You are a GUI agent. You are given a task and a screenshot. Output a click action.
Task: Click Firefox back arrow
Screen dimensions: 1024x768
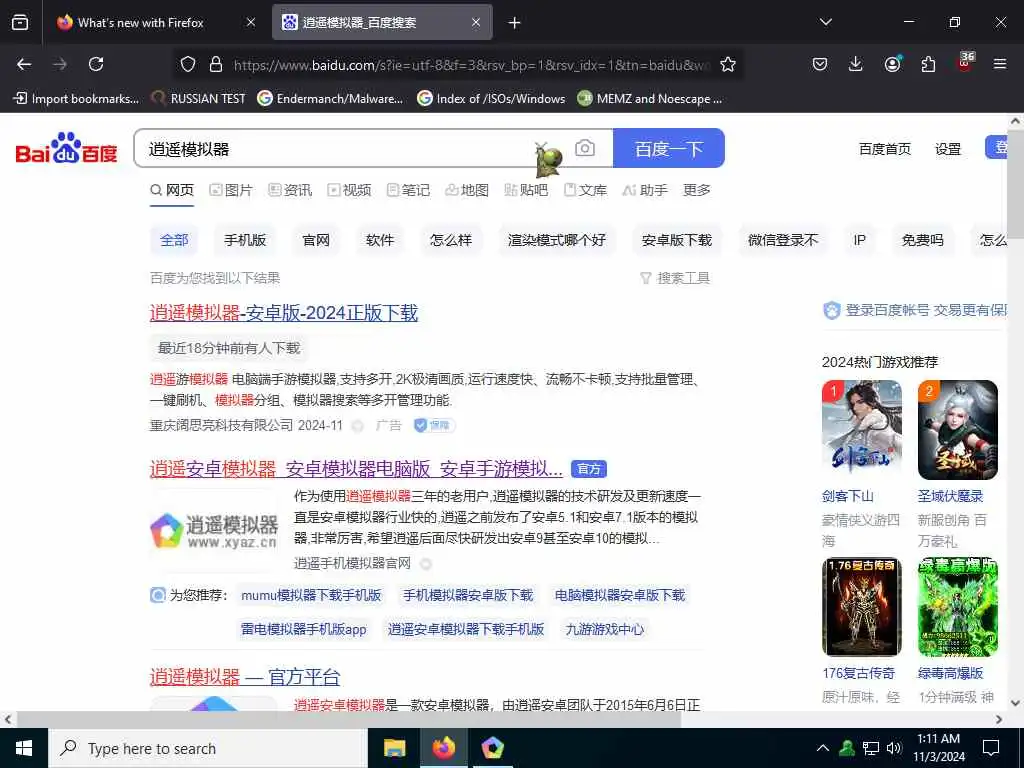[24, 64]
